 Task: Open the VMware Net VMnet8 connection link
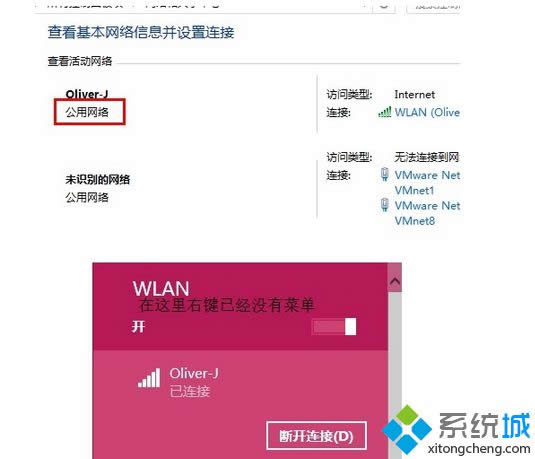click(427, 213)
